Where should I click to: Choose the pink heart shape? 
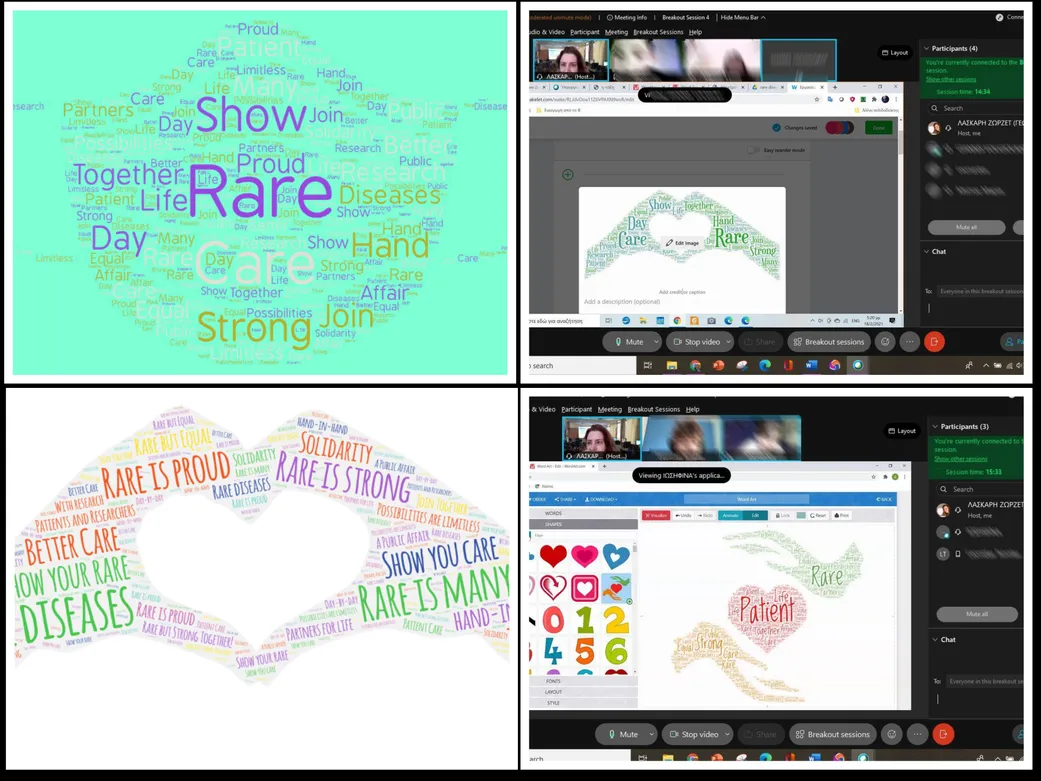click(x=585, y=556)
